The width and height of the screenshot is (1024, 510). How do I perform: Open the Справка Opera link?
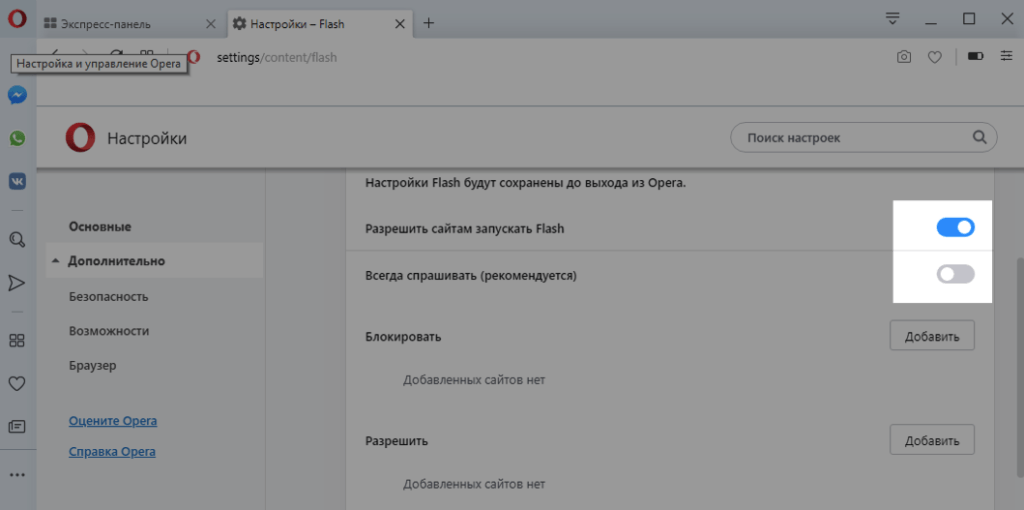point(112,451)
